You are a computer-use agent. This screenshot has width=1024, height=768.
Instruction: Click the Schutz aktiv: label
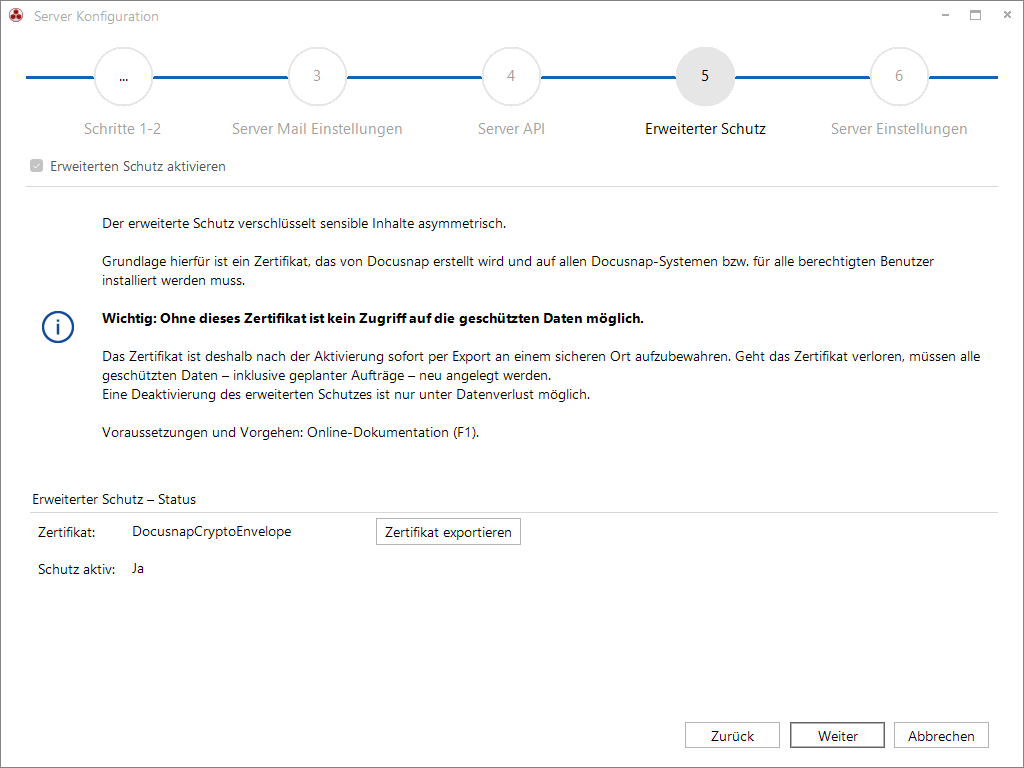click(x=76, y=569)
